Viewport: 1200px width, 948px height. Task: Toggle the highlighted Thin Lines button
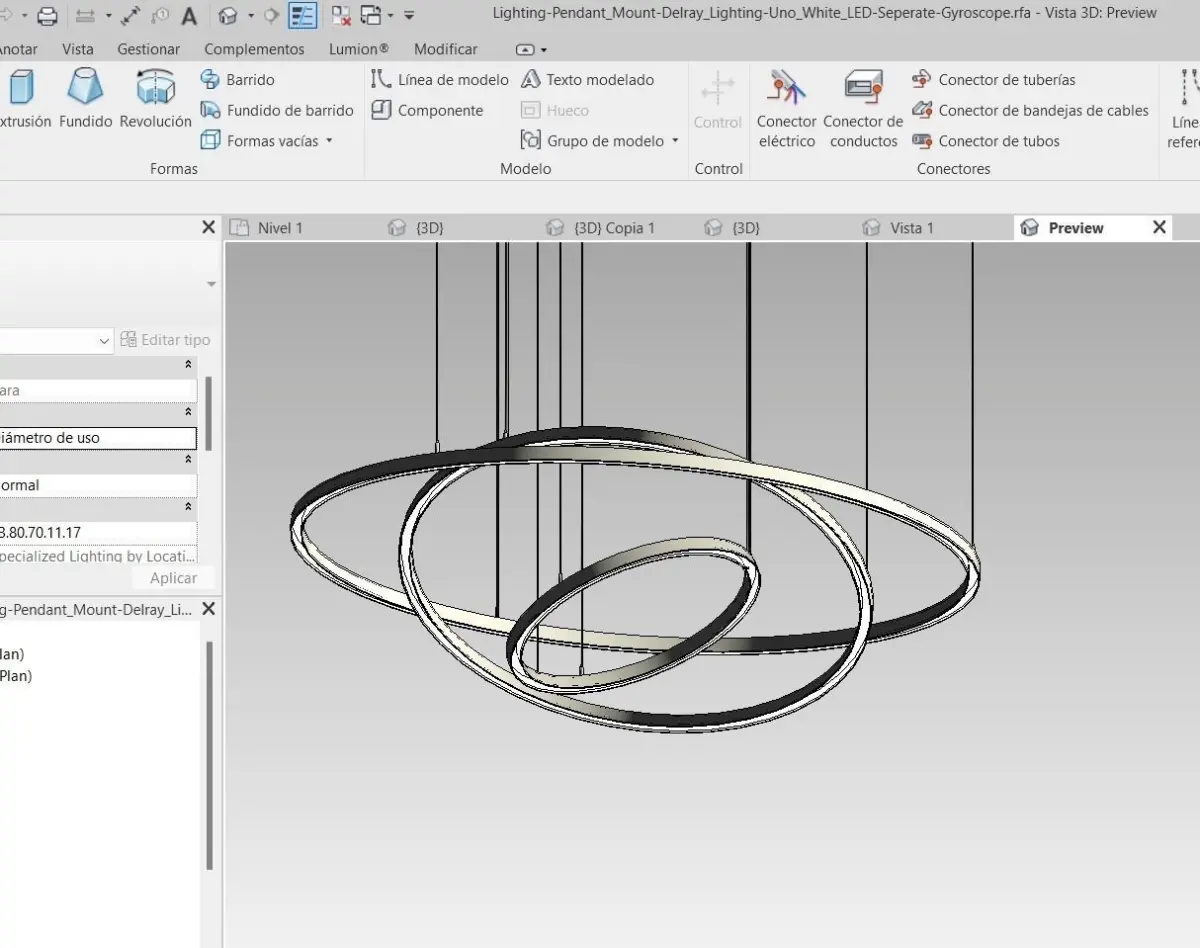pos(302,16)
